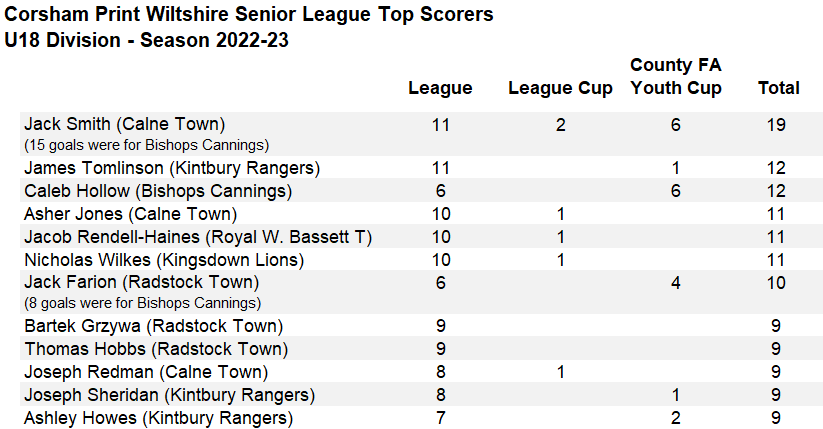The height and width of the screenshot is (429, 823).
Task: Click the County FA Youth Cup header
Action: pyautogui.click(x=676, y=76)
